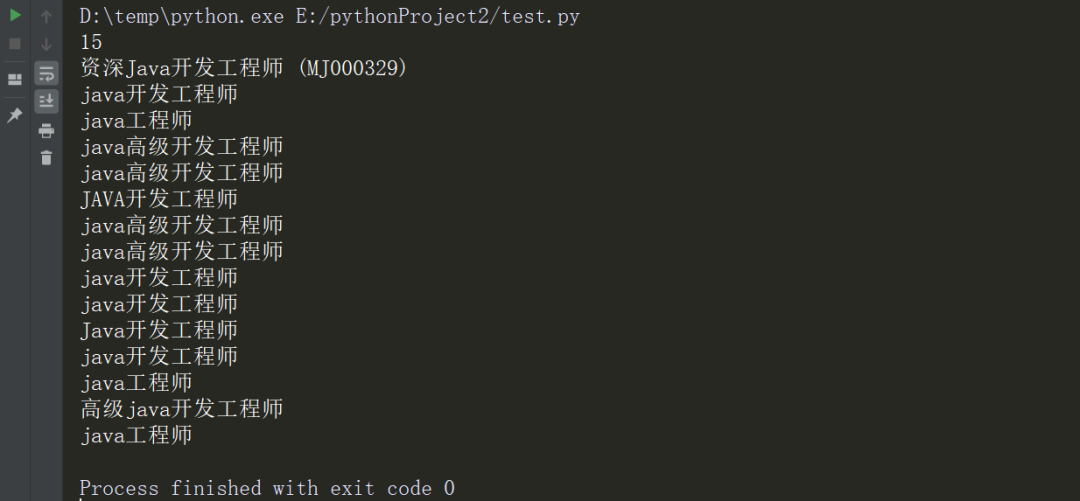Image resolution: width=1080 pixels, height=501 pixels.
Task: Pin the Run tab with pushpin
Action: tap(15, 115)
